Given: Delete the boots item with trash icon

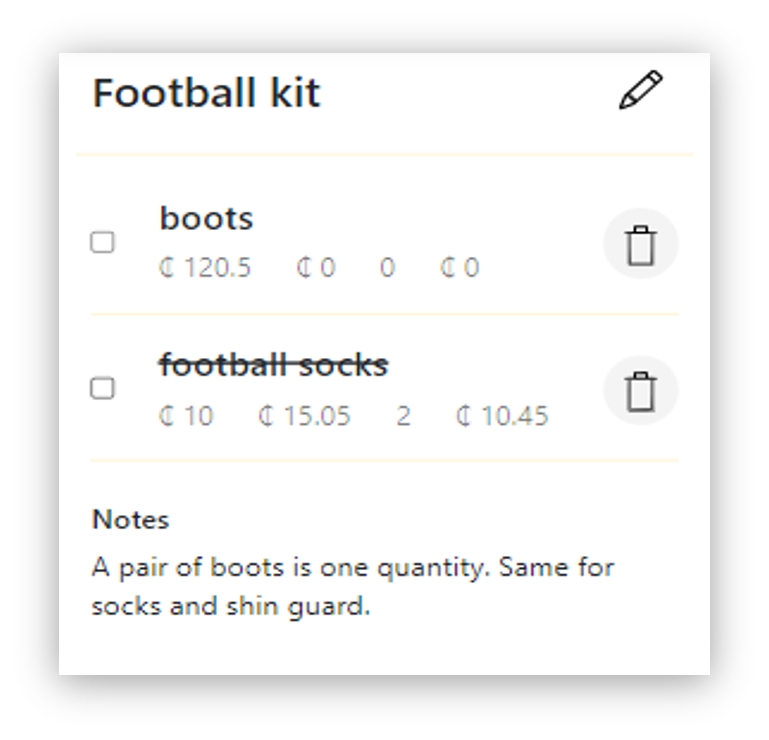Looking at the screenshot, I should click(x=641, y=244).
